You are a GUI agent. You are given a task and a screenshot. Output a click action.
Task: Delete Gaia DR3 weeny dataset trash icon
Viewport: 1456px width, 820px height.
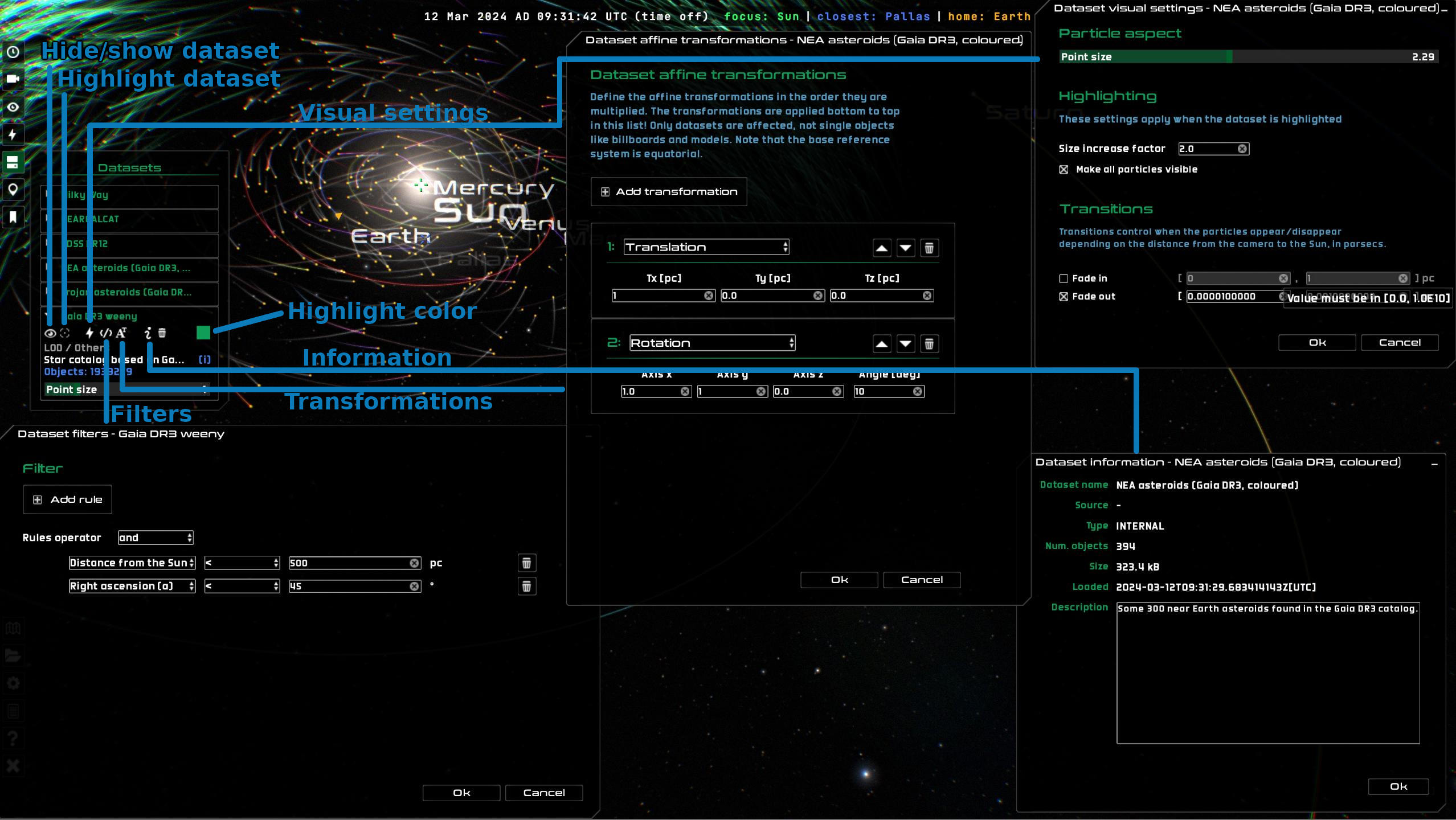162,333
